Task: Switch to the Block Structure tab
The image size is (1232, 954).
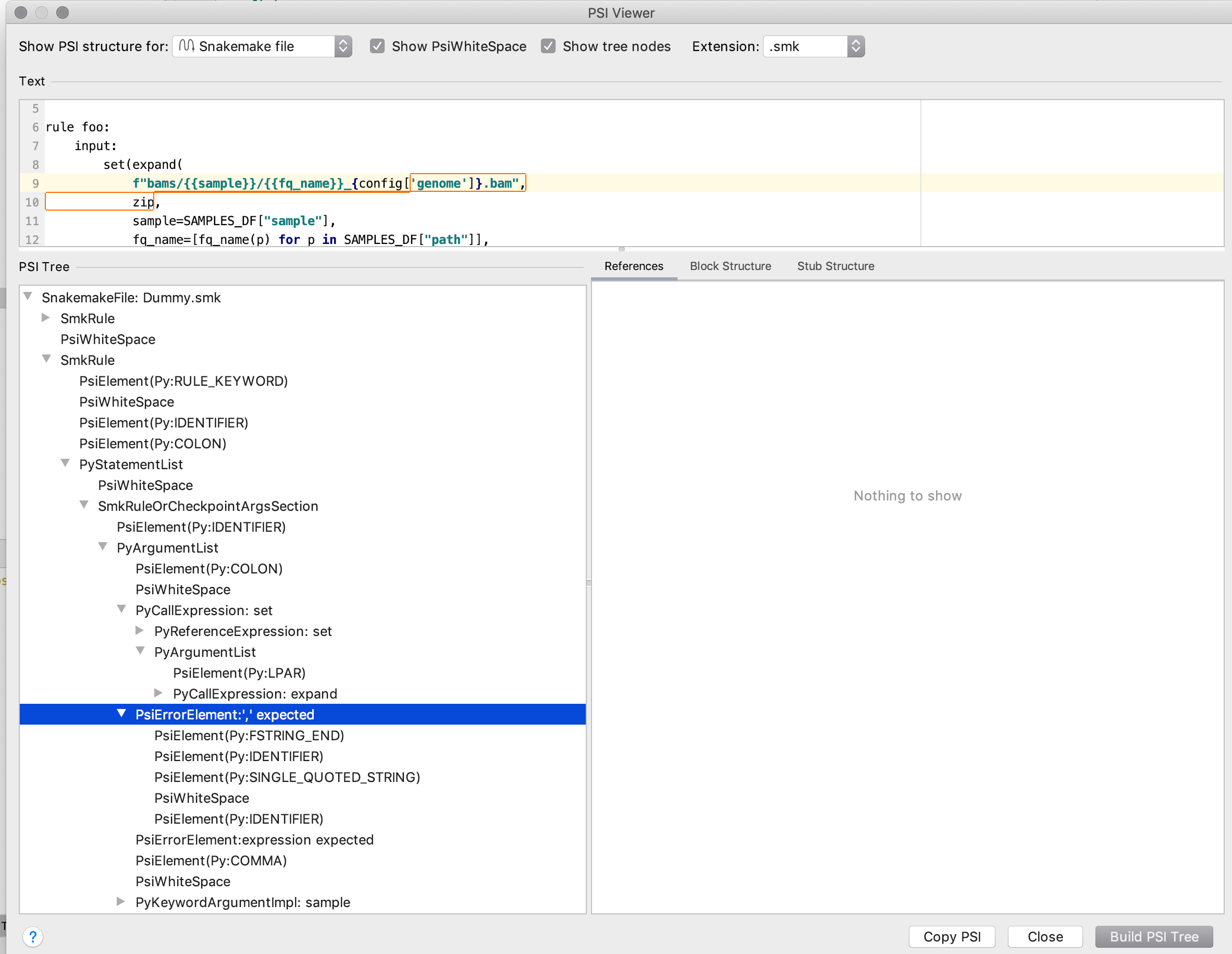Action: click(x=730, y=266)
